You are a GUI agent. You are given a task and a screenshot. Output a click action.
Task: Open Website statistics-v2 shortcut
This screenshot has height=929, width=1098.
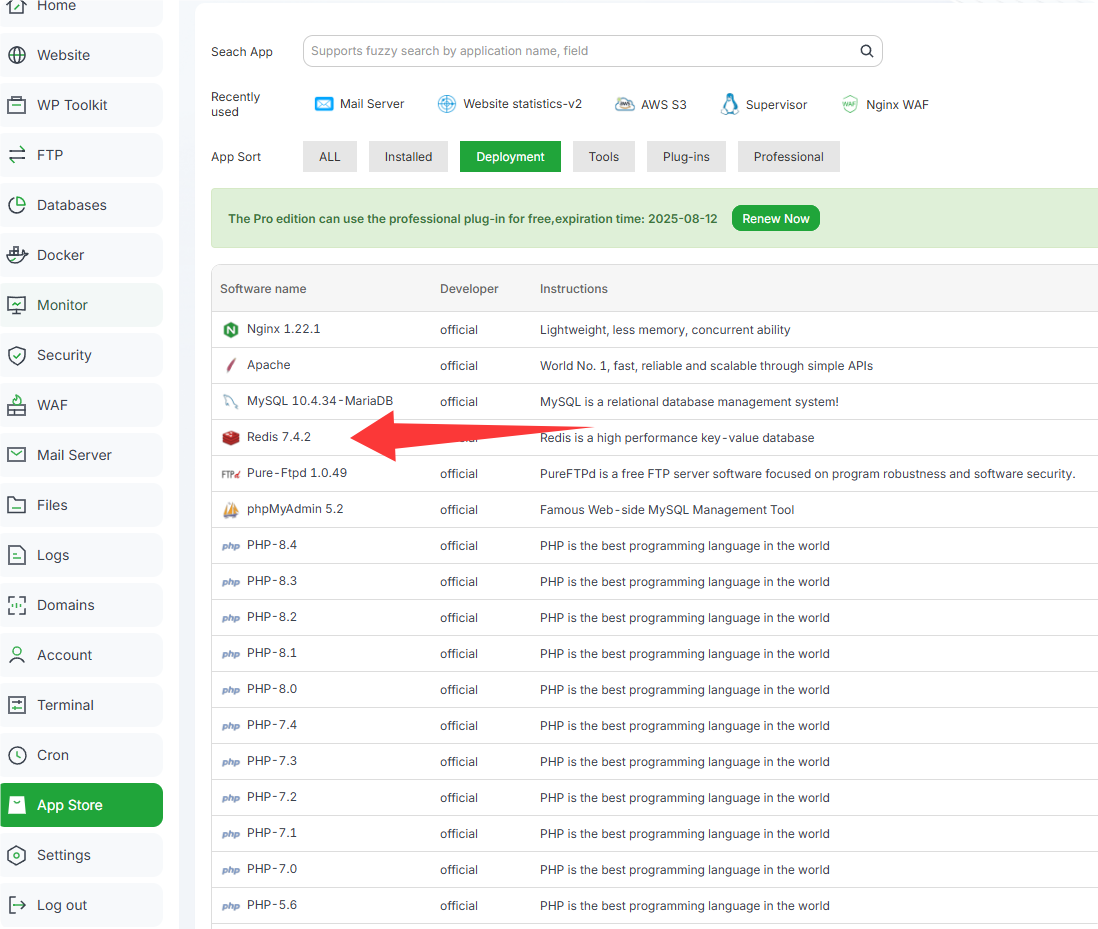click(447, 104)
